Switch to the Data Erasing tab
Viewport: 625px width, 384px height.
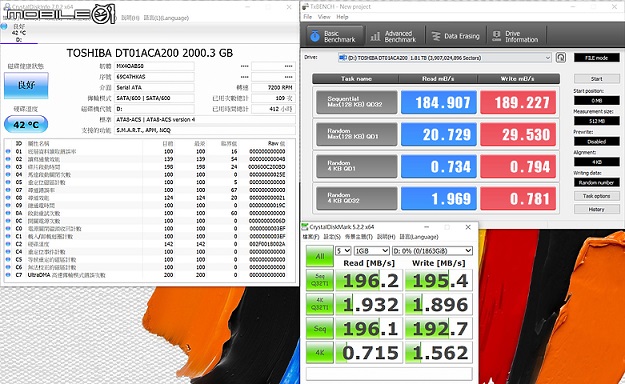click(456, 36)
